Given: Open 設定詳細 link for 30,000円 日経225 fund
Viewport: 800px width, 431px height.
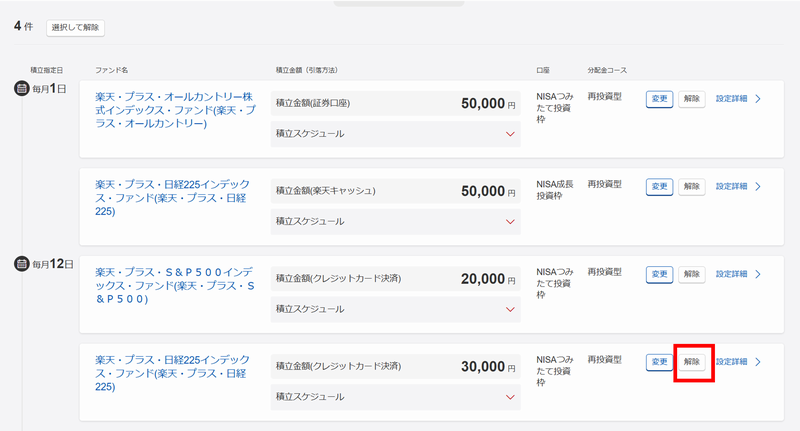Looking at the screenshot, I should pos(731,362).
